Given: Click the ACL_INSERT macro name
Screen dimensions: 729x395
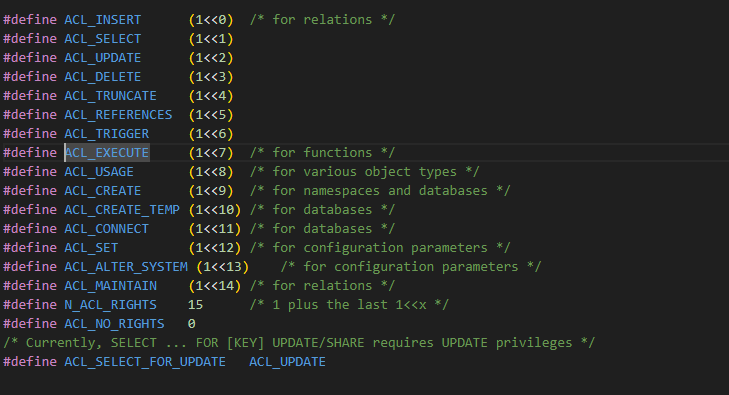Looking at the screenshot, I should [x=103, y=20].
